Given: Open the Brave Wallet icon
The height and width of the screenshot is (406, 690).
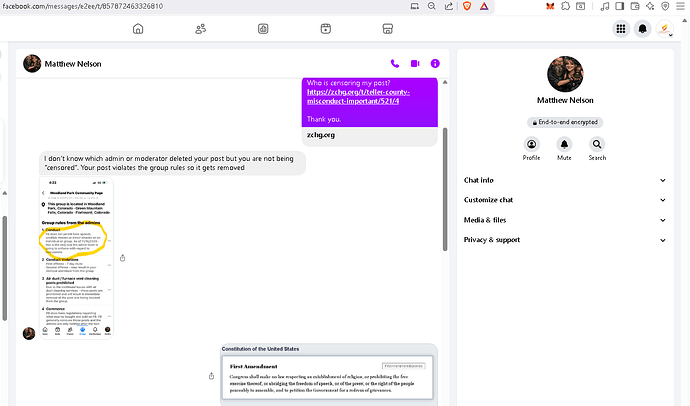Looking at the screenshot, I should pyautogui.click(x=635, y=6).
